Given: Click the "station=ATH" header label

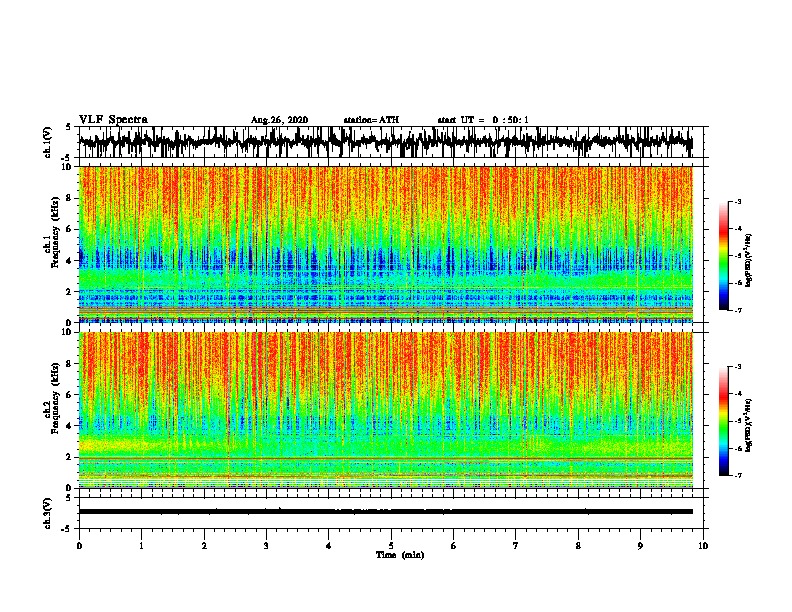Looking at the screenshot, I should [371, 120].
